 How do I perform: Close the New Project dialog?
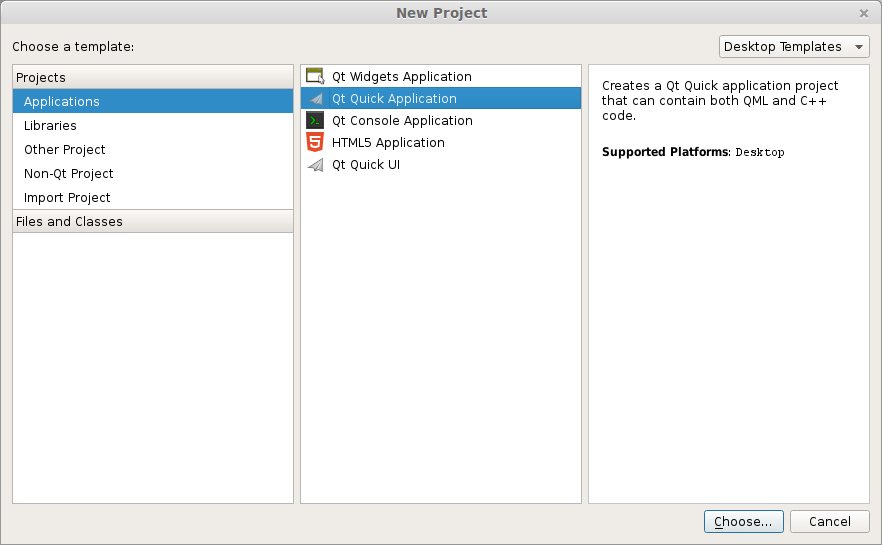click(864, 13)
